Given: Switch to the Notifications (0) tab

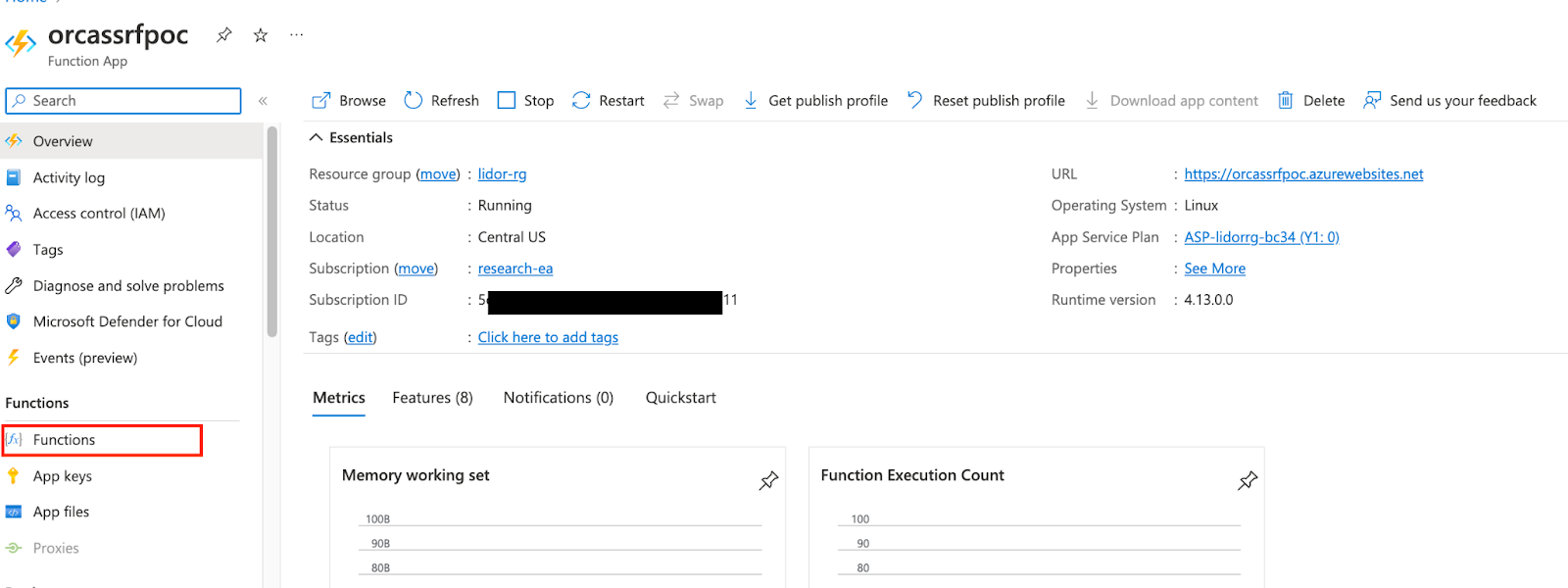Looking at the screenshot, I should click(x=559, y=398).
